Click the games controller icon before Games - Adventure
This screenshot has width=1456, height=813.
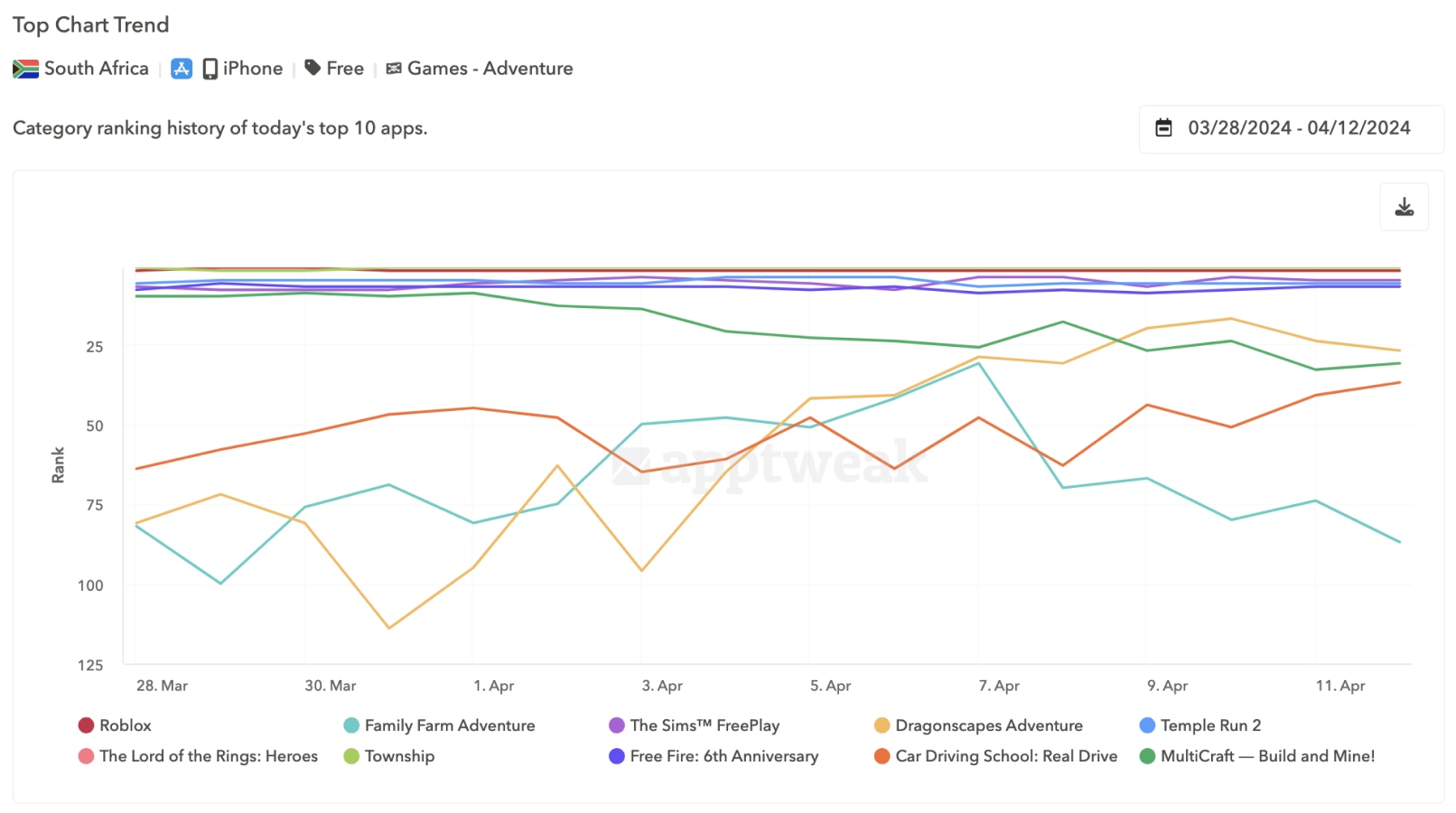click(x=393, y=68)
